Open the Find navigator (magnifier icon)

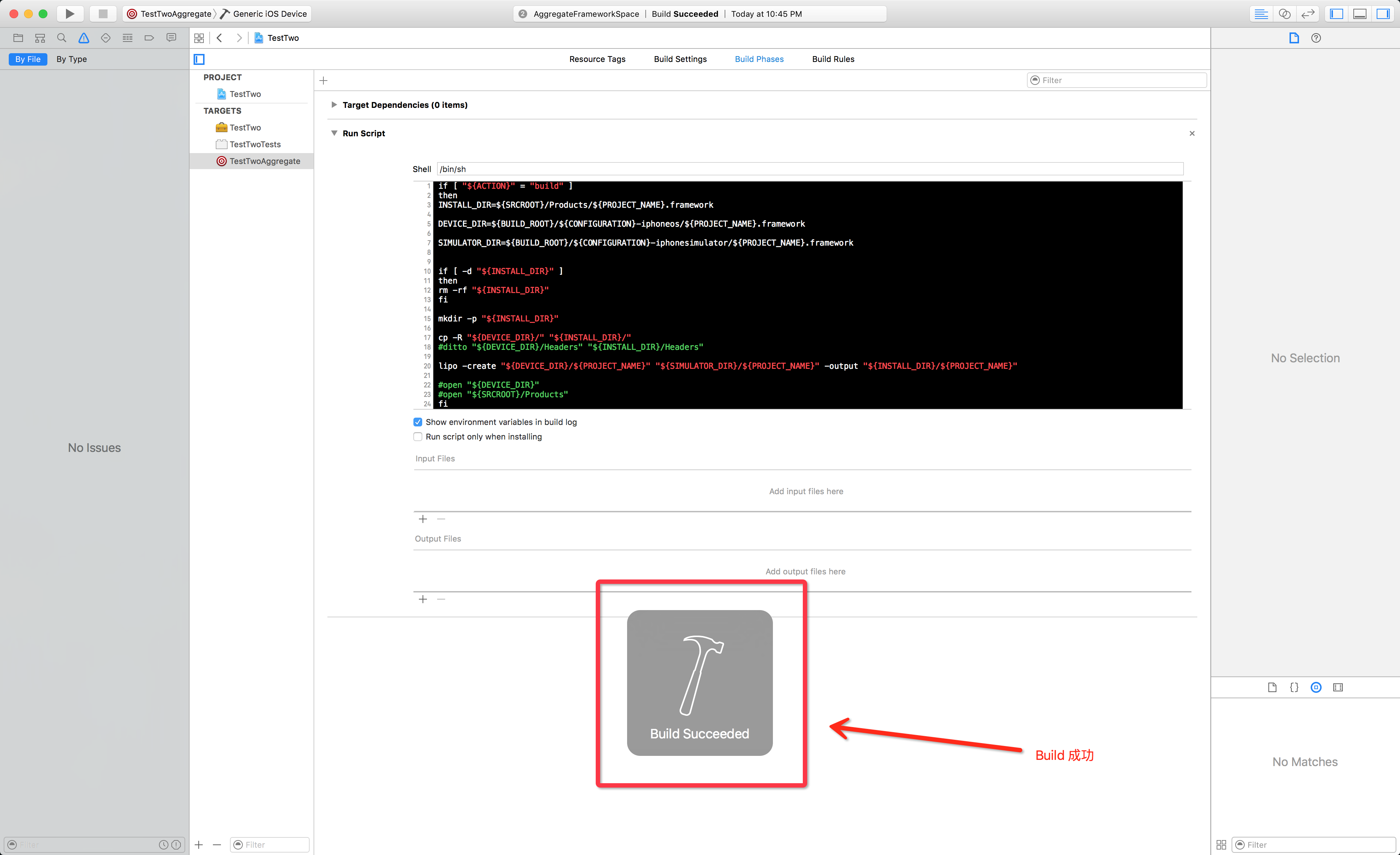(x=61, y=38)
